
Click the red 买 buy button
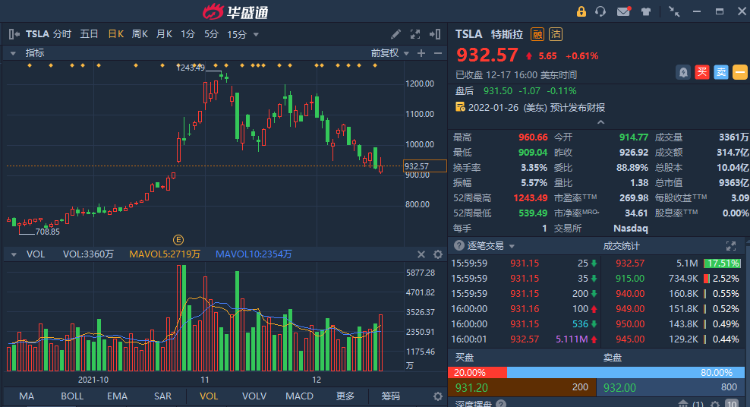coord(702,72)
